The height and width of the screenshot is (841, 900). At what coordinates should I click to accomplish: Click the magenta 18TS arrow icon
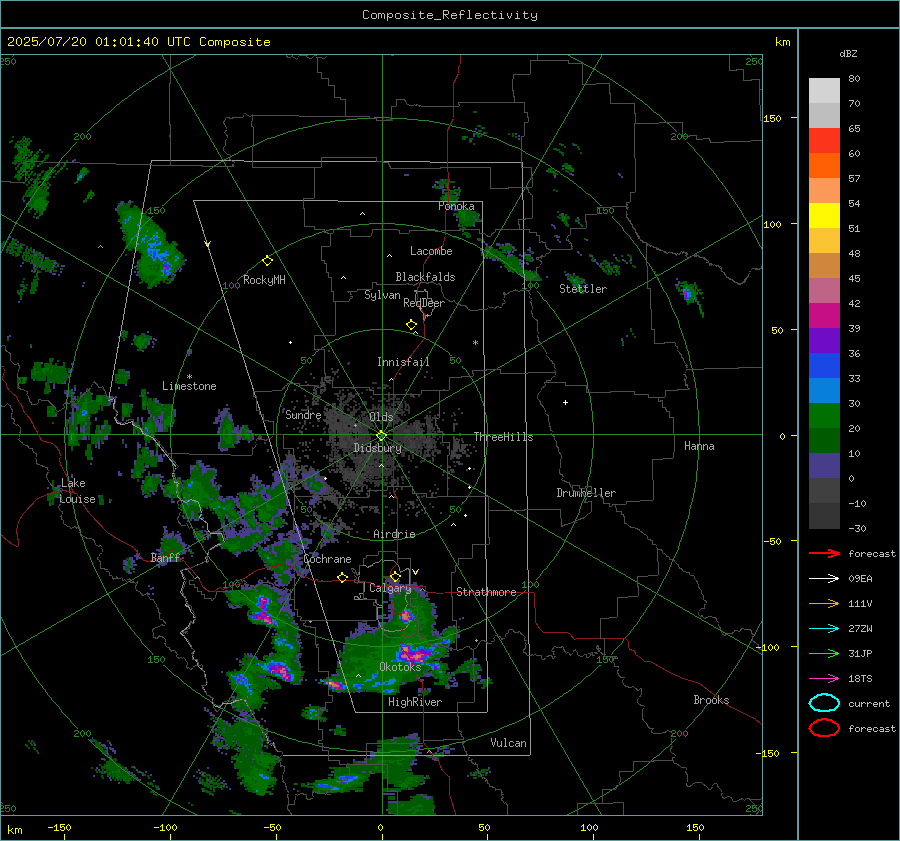[x=824, y=679]
